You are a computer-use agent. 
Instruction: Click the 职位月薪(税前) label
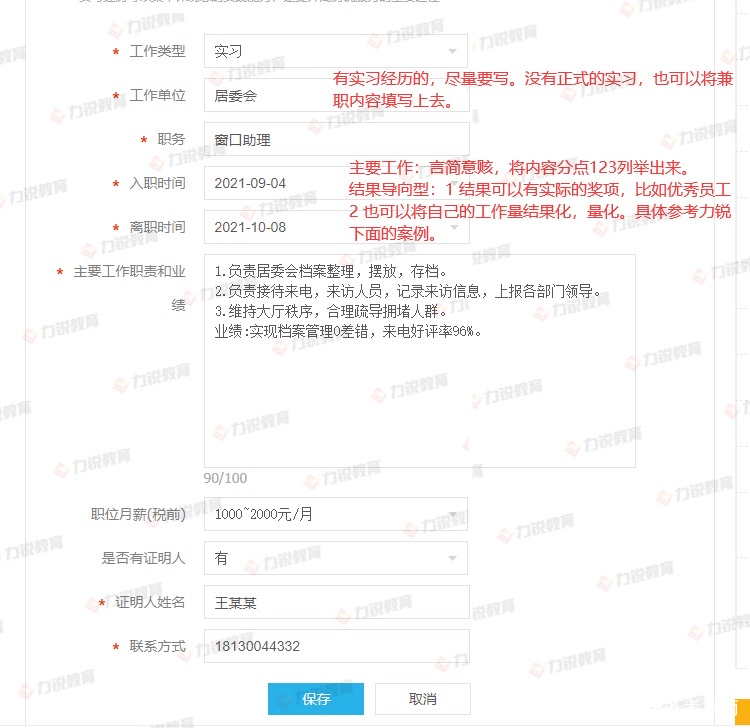click(138, 514)
